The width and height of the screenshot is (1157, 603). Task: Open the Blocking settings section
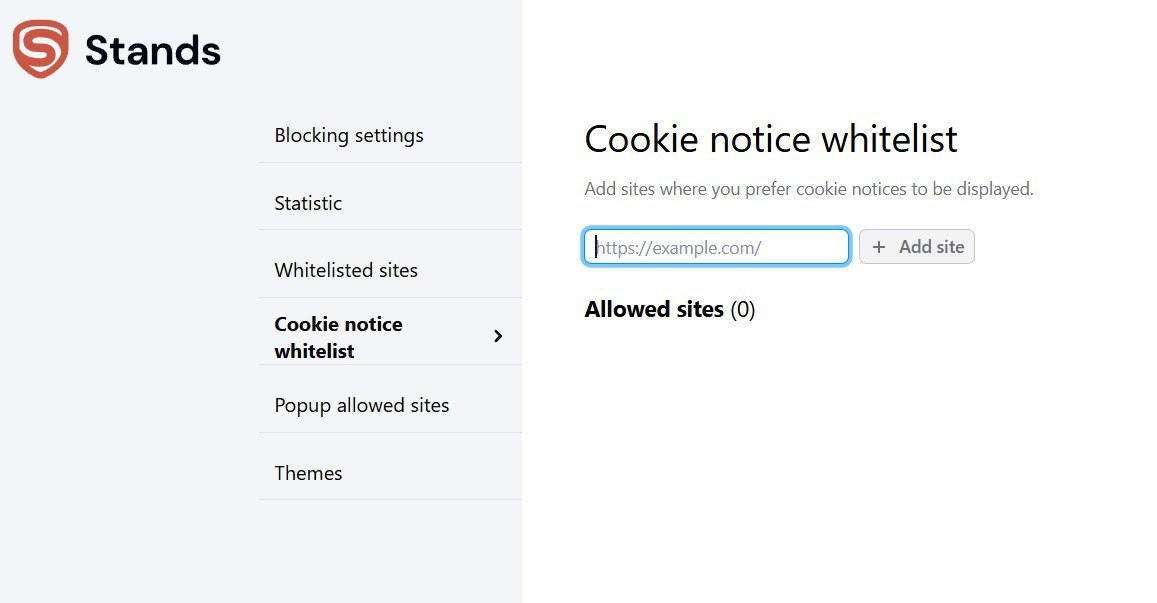click(349, 135)
